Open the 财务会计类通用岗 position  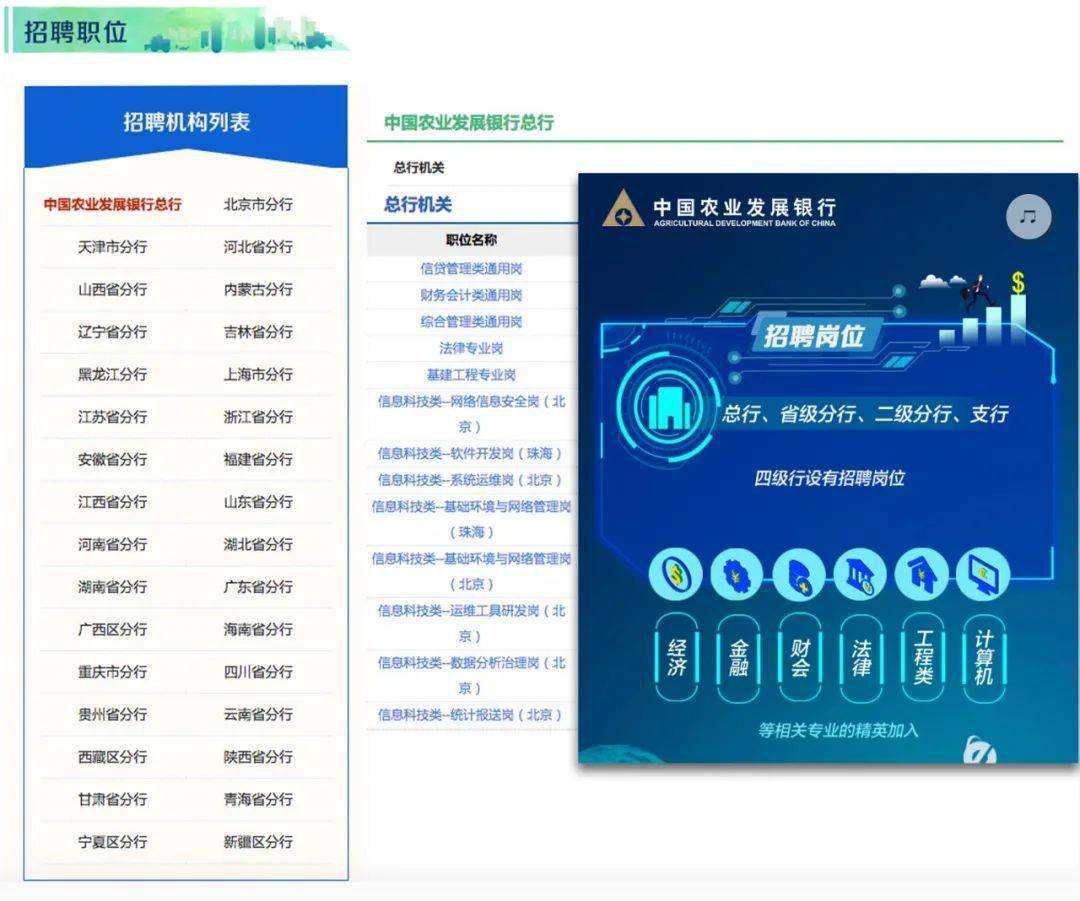(x=471, y=295)
